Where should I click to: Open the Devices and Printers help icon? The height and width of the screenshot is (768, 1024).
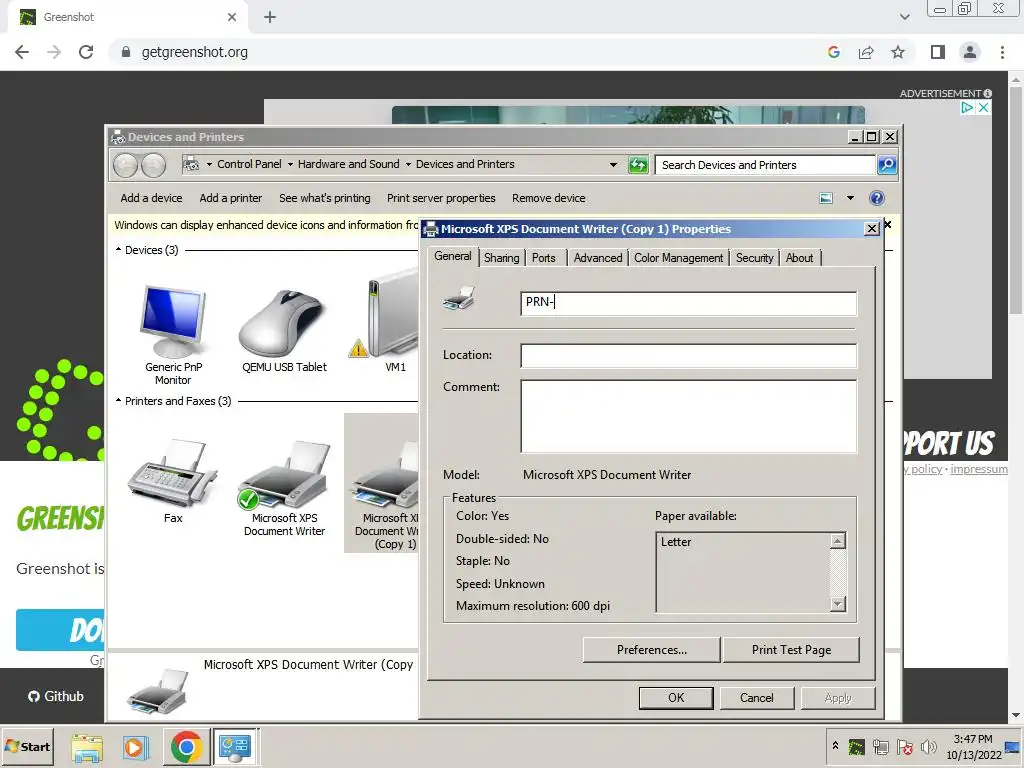tap(877, 198)
